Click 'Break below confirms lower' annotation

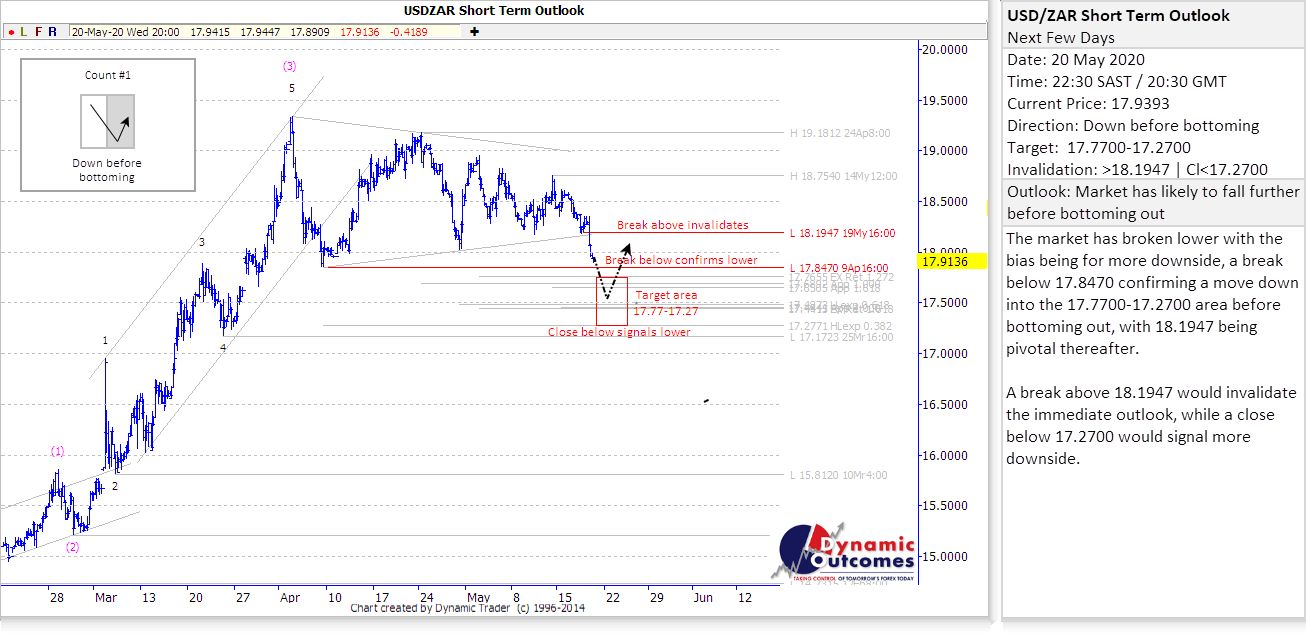pyautogui.click(x=681, y=260)
